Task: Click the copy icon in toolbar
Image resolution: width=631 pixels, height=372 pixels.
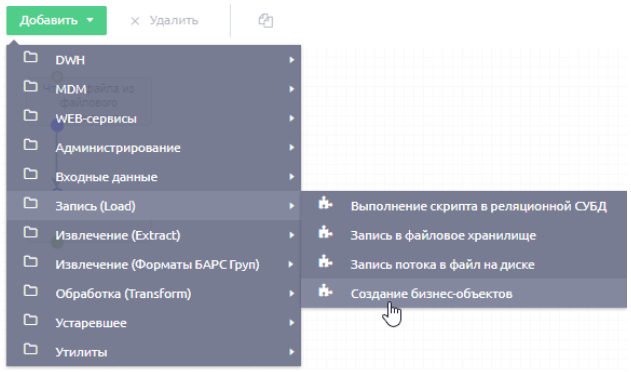Action: coord(266,21)
